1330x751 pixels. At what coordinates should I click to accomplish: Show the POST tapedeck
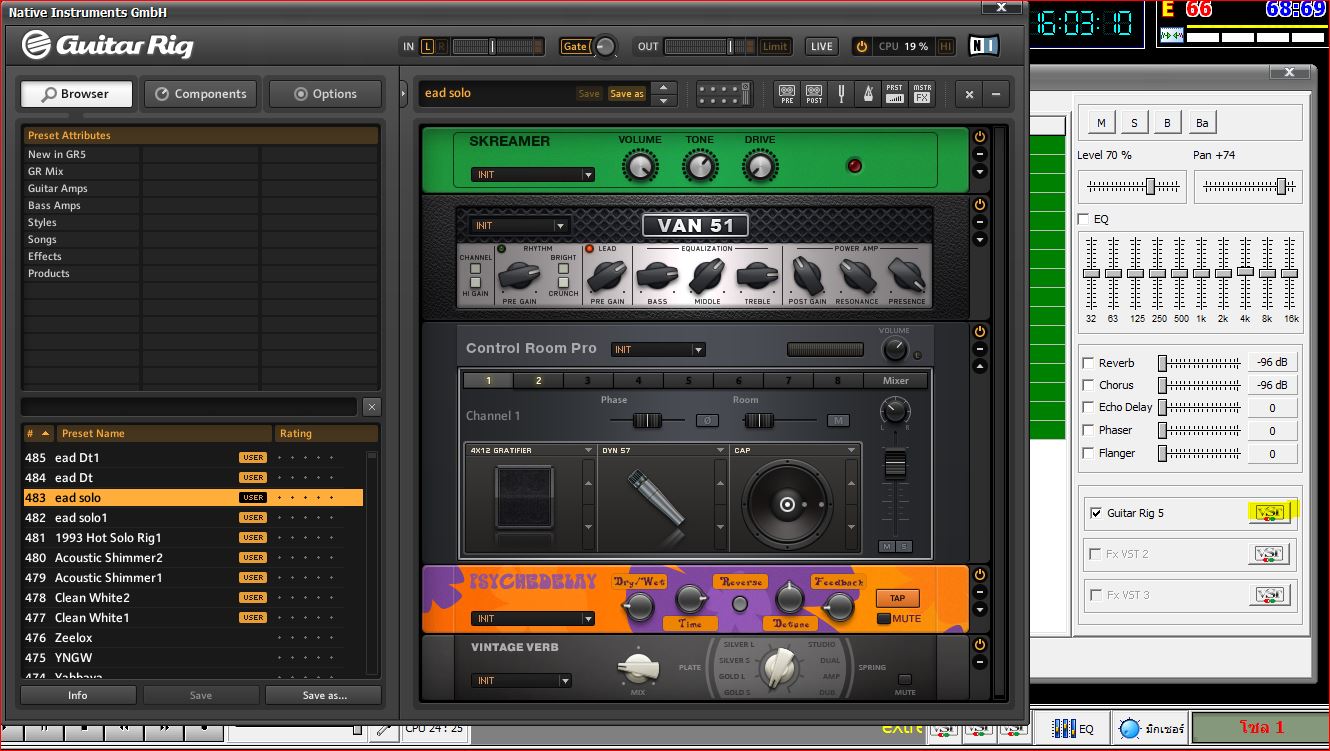(814, 93)
